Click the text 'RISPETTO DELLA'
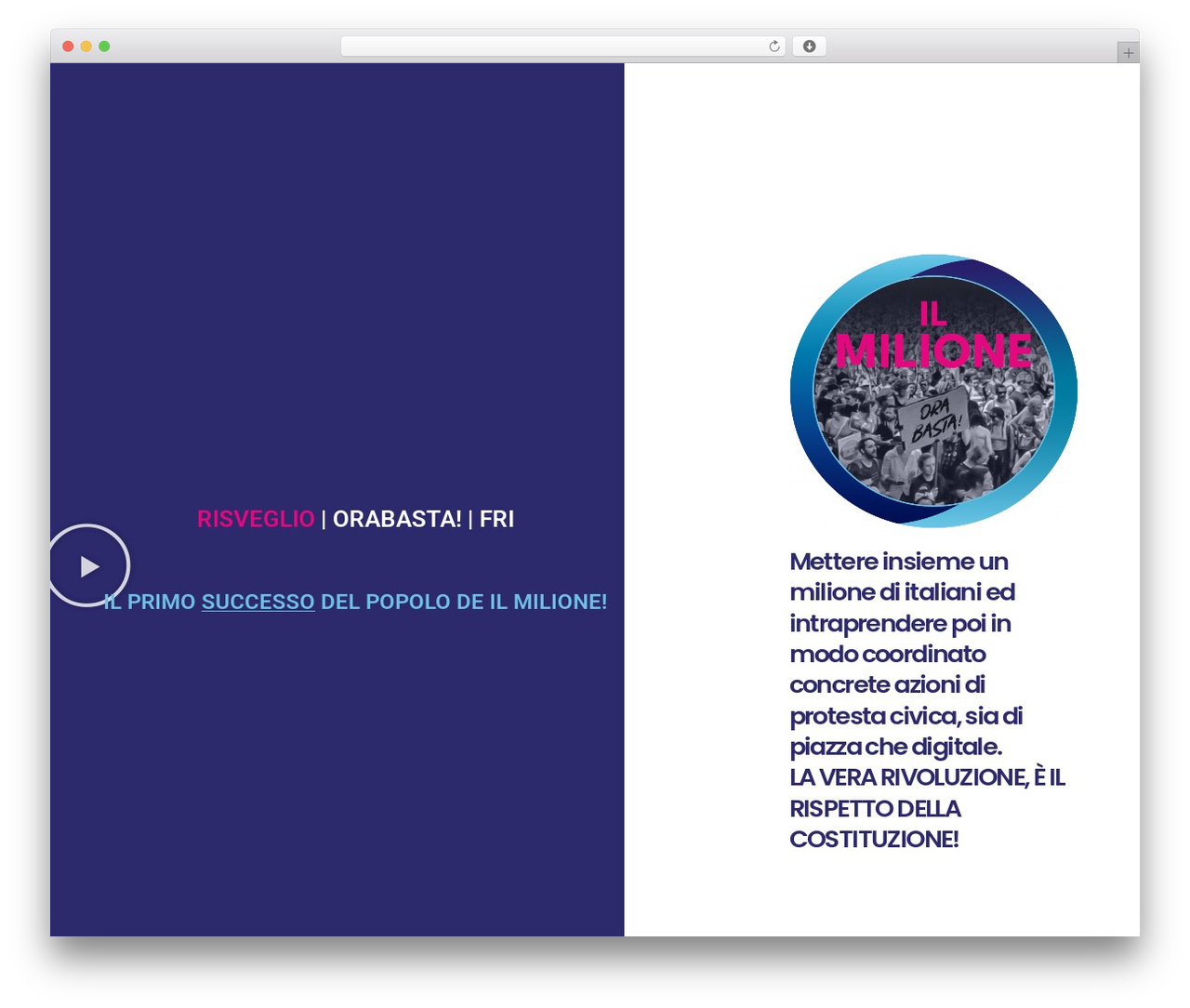This screenshot has height=1008, width=1190. click(x=876, y=809)
